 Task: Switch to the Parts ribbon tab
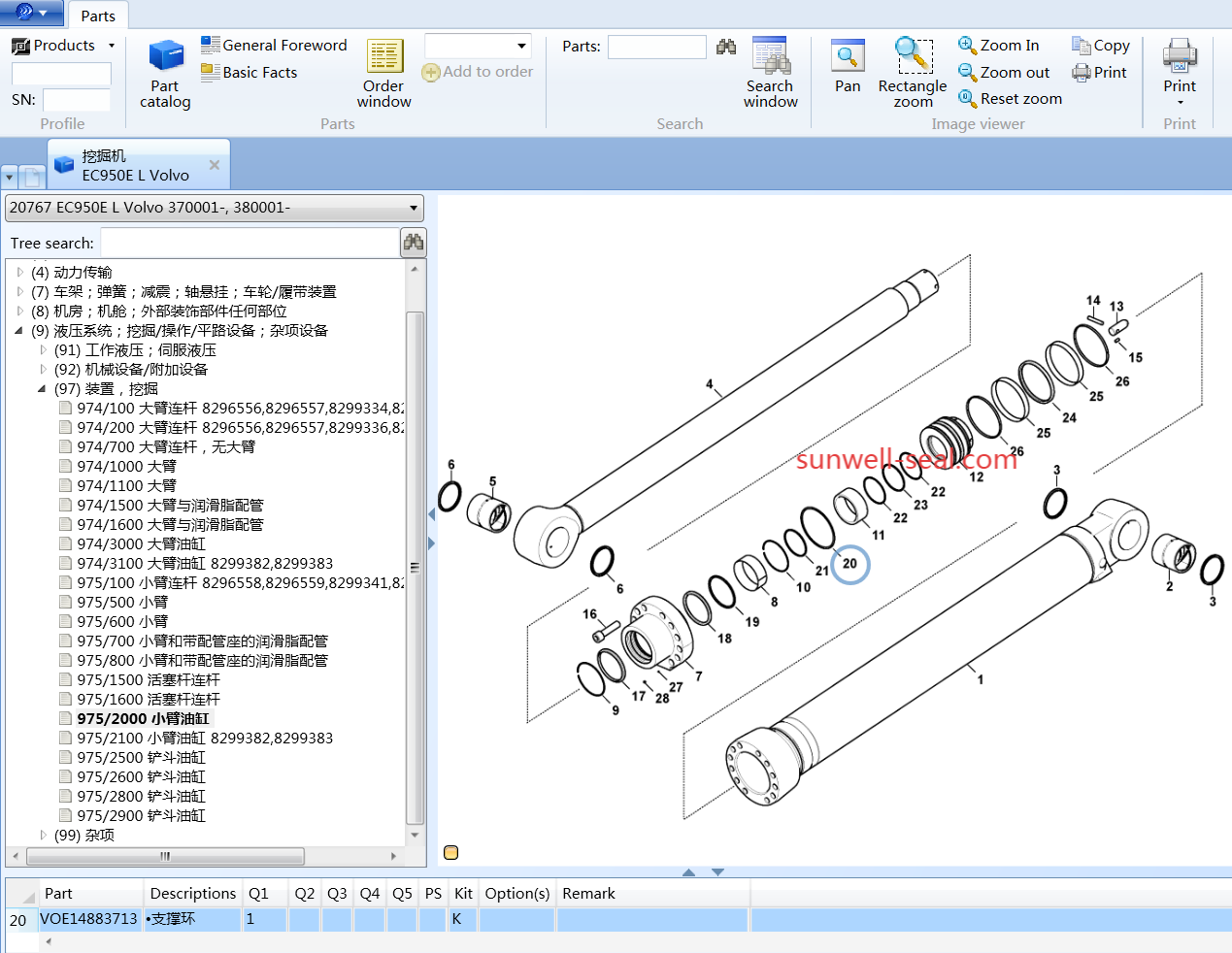tap(98, 16)
